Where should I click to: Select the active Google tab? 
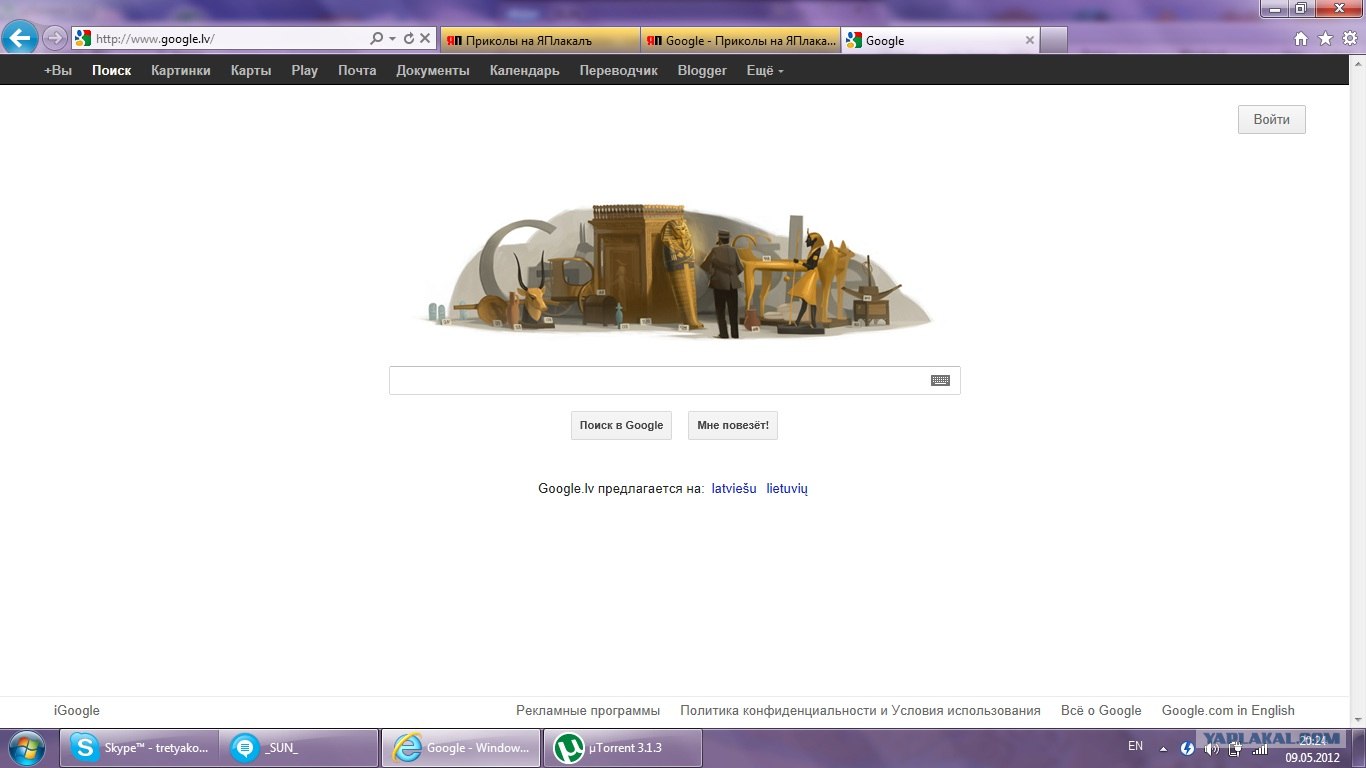940,40
